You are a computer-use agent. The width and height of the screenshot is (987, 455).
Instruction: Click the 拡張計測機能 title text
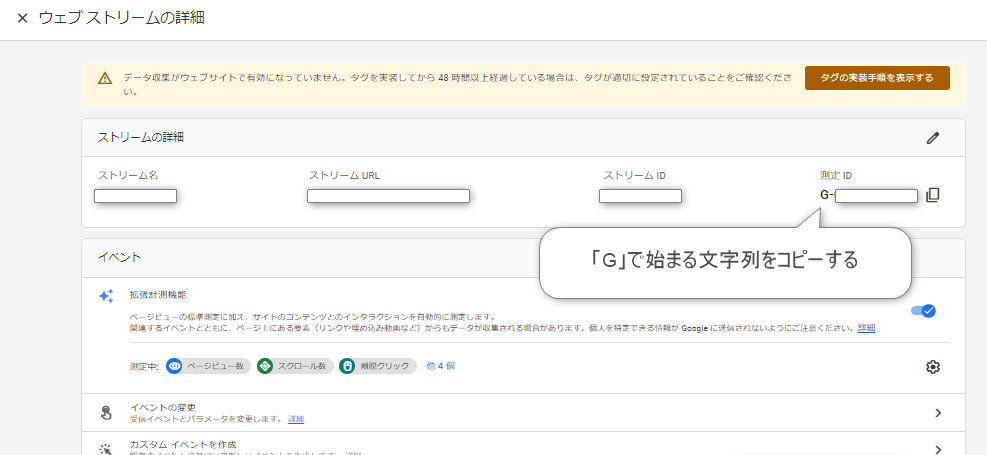tap(158, 294)
